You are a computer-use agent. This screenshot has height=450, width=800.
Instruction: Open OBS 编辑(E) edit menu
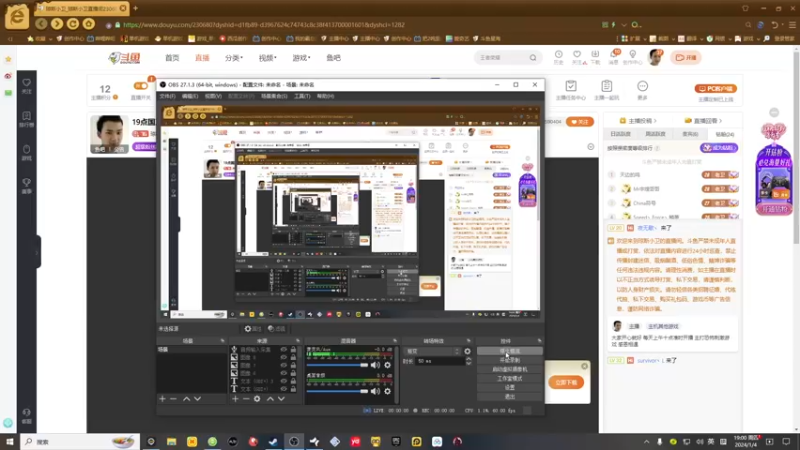190,96
